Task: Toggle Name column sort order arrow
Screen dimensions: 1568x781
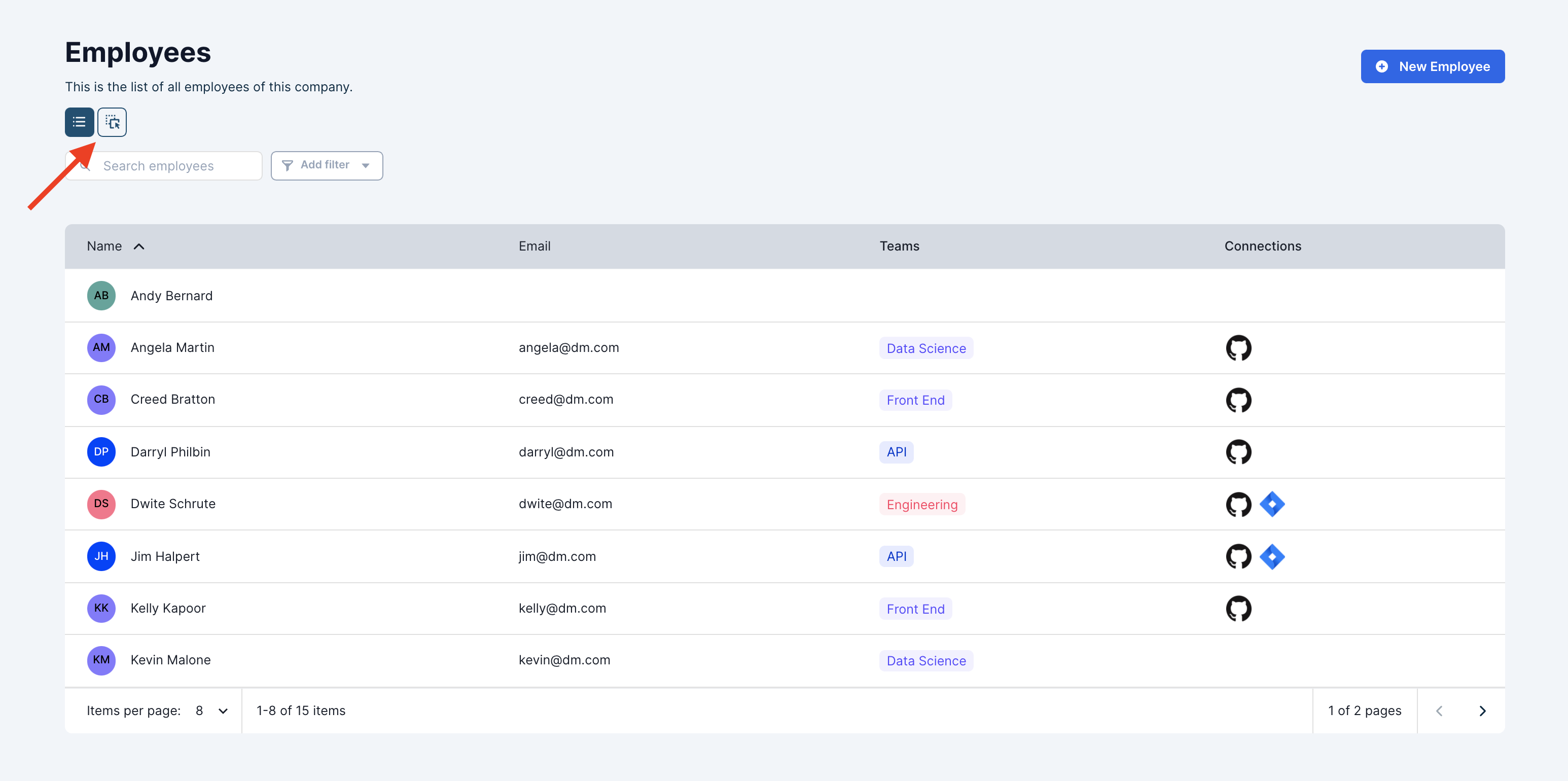Action: point(139,246)
